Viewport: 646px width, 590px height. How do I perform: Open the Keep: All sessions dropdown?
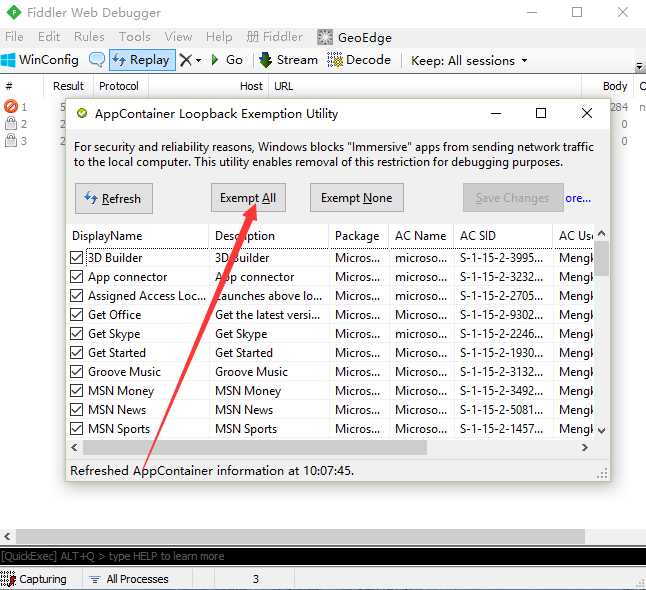pyautogui.click(x=469, y=61)
